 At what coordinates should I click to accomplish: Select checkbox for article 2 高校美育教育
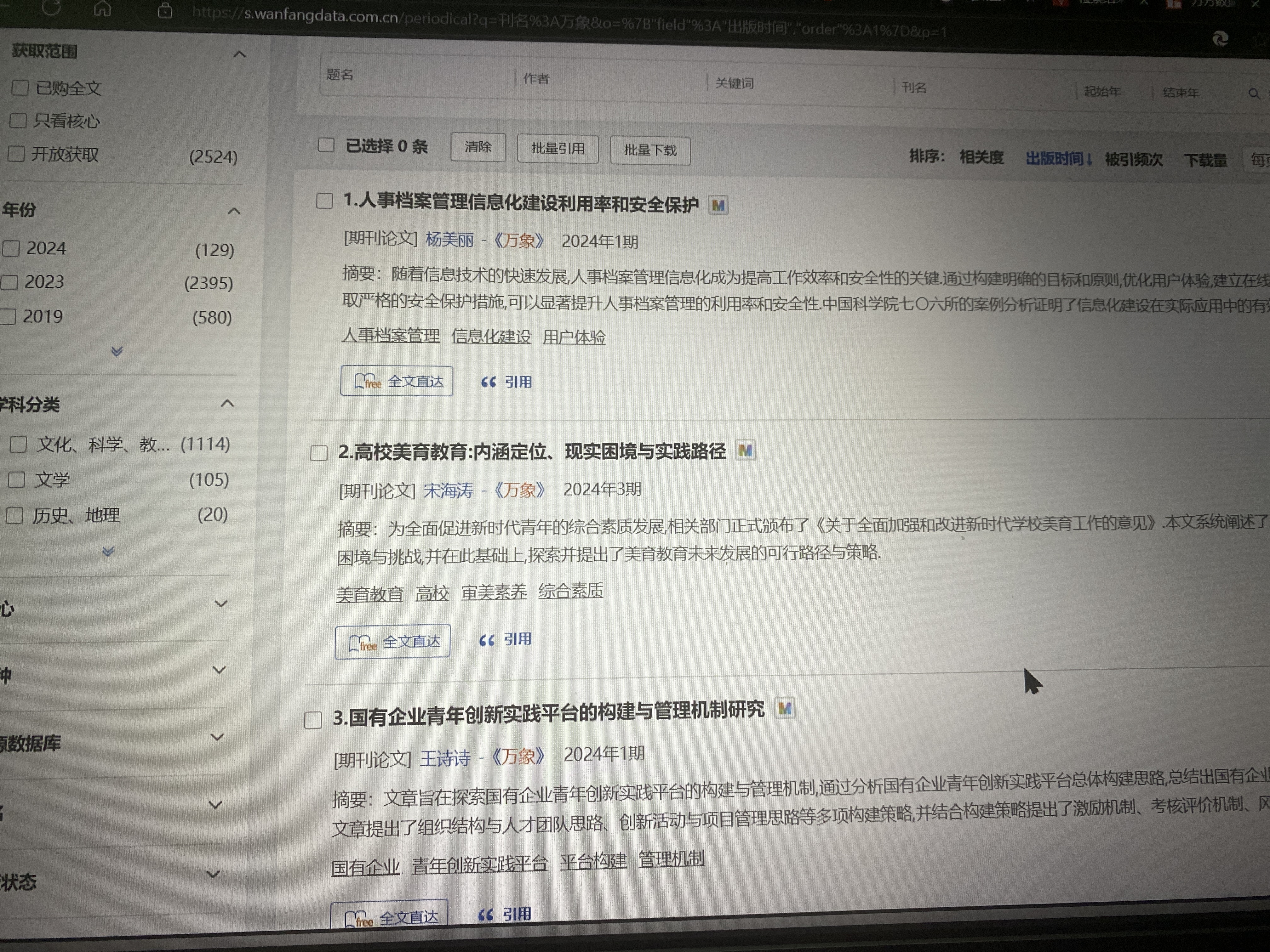(x=319, y=453)
